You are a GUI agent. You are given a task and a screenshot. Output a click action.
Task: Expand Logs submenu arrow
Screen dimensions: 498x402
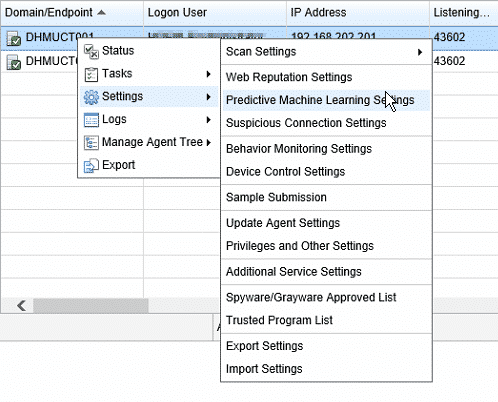click(209, 120)
